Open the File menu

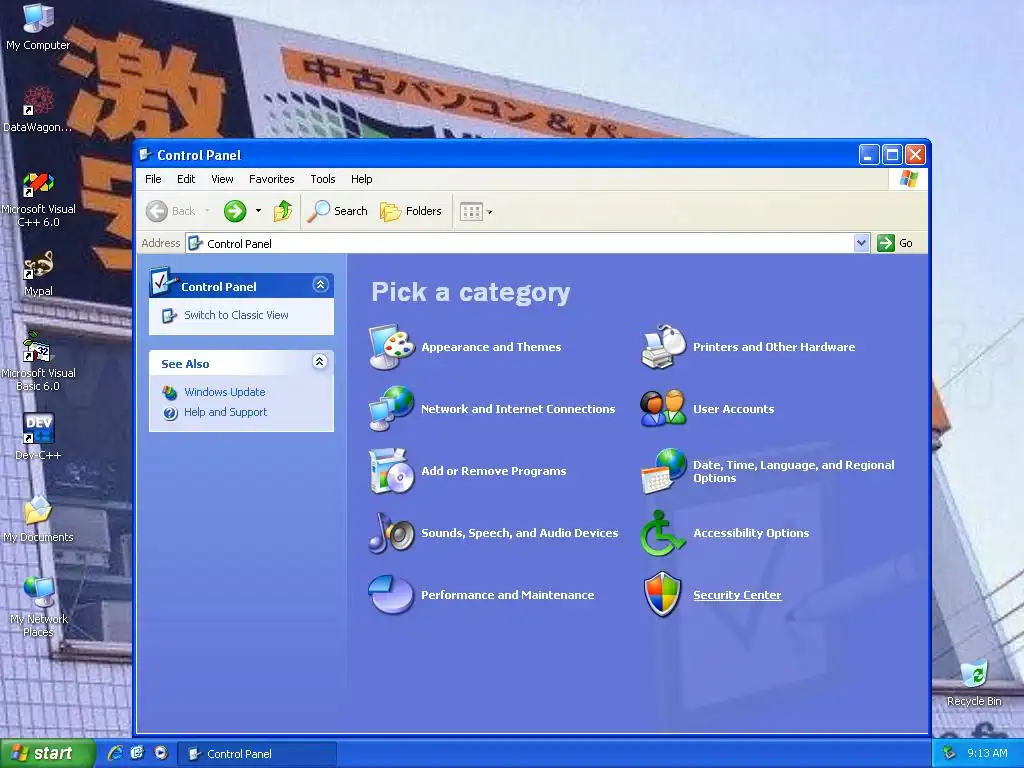(x=153, y=179)
